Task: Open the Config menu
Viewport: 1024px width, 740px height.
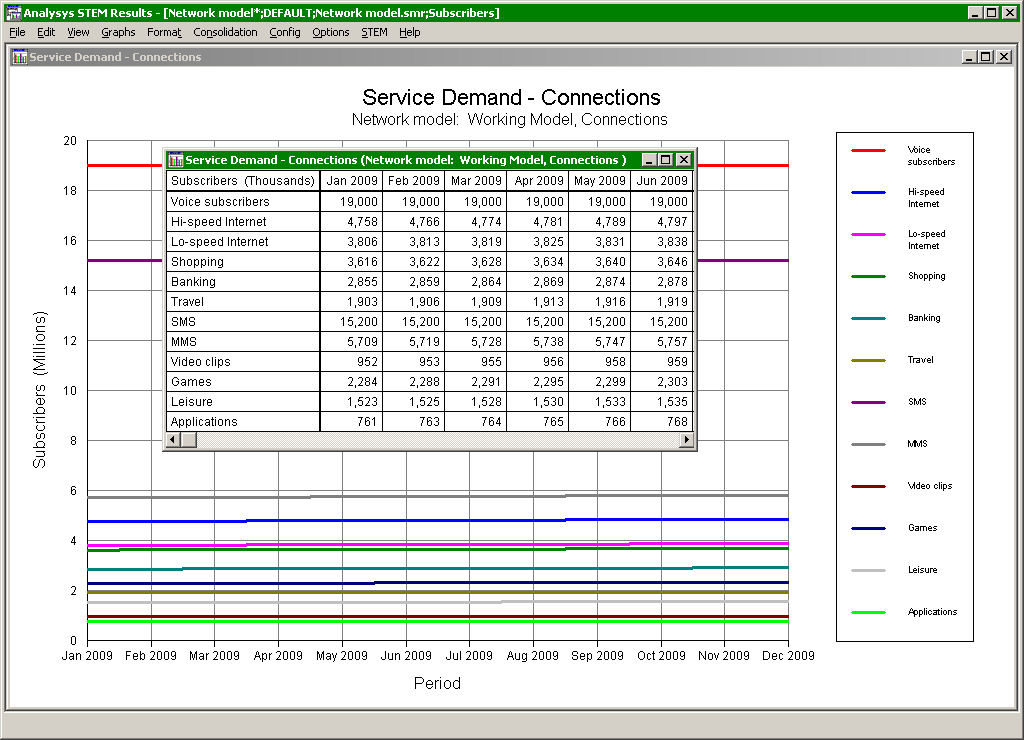Action: (285, 32)
